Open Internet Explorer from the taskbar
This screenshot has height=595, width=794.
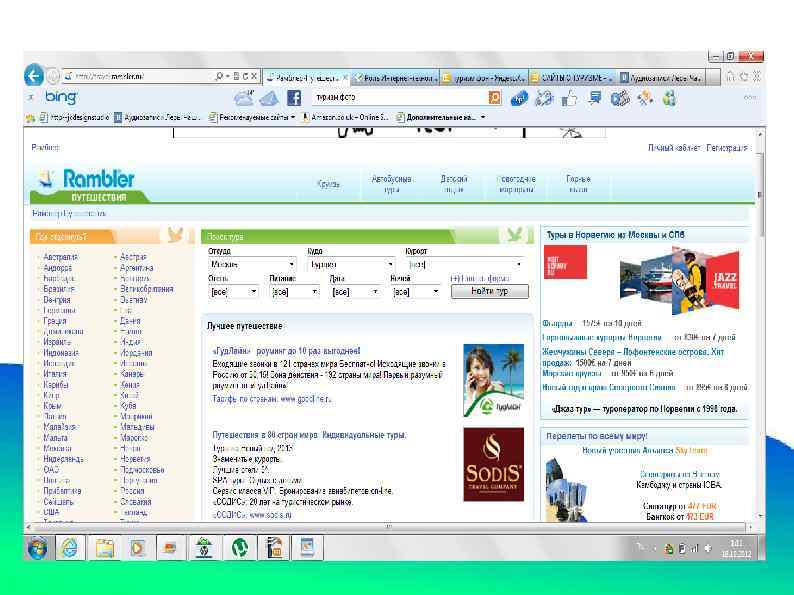tap(69, 548)
